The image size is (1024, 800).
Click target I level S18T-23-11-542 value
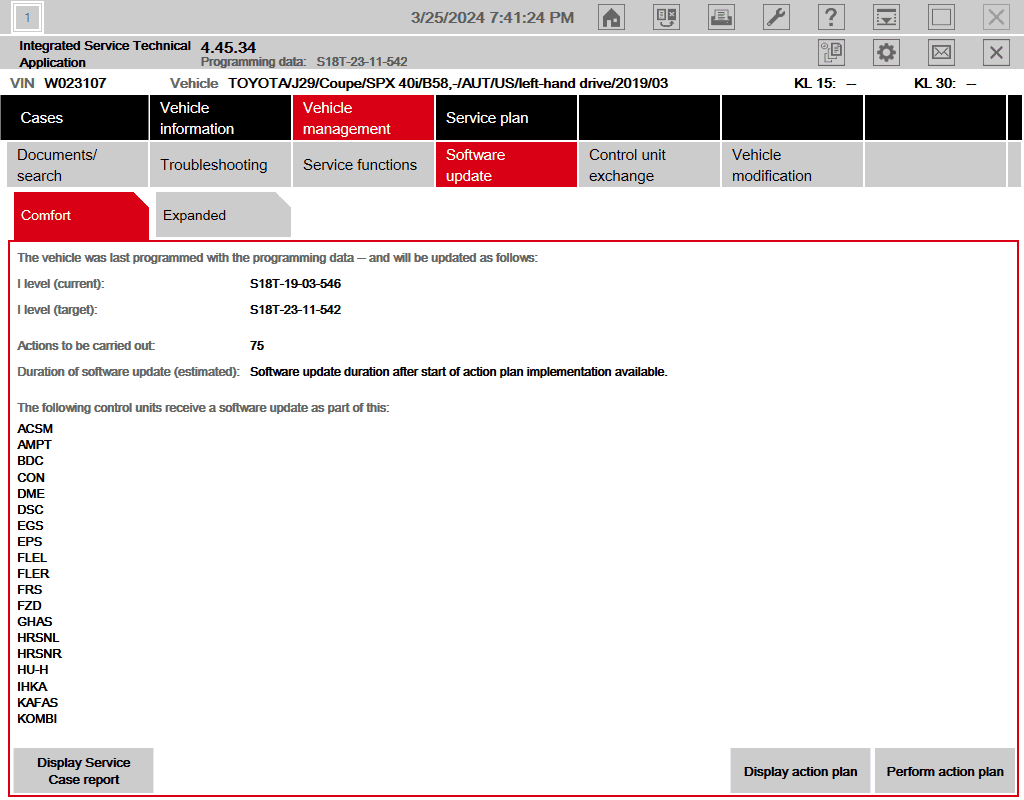(295, 310)
